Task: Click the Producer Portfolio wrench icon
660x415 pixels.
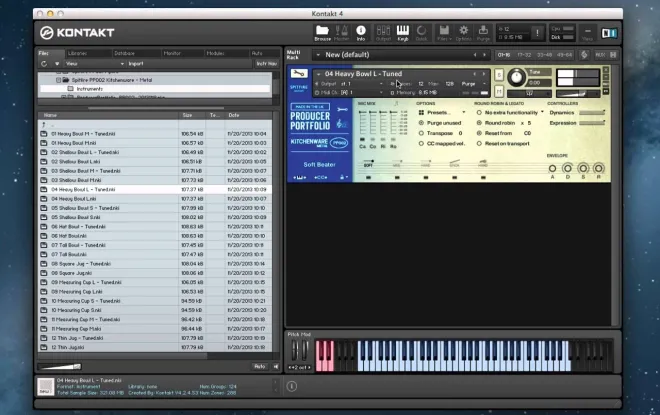Action: (343, 110)
